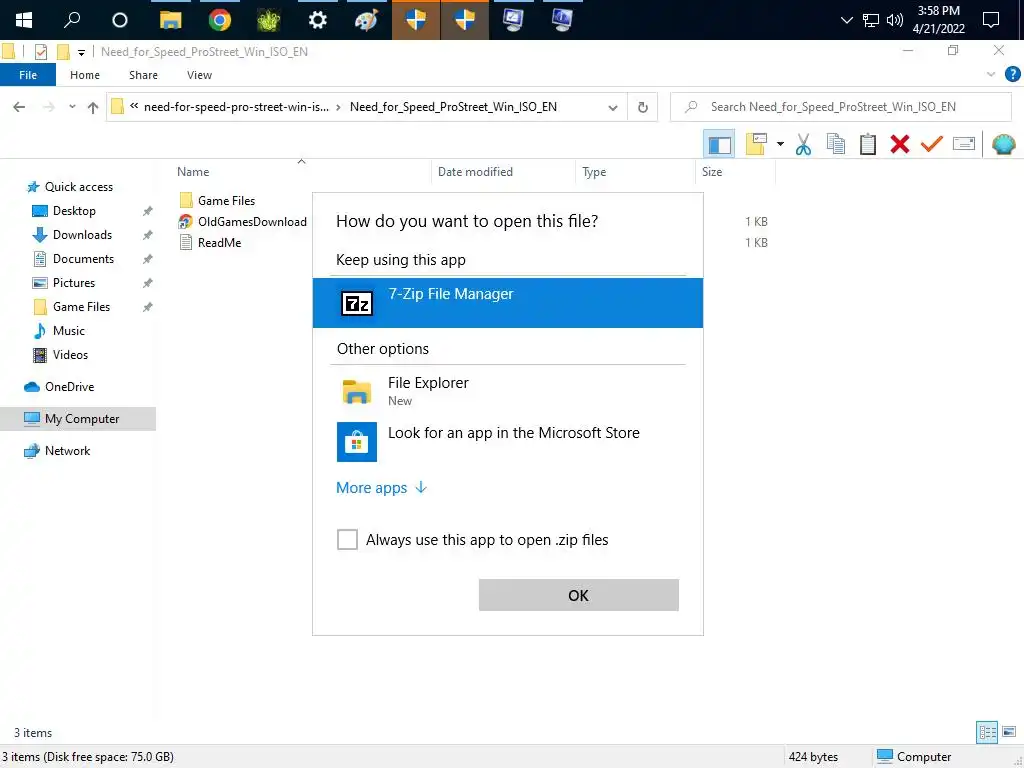Screen dimensions: 1024x768
Task: Open Videos in navigation pane
Action: (x=70, y=355)
